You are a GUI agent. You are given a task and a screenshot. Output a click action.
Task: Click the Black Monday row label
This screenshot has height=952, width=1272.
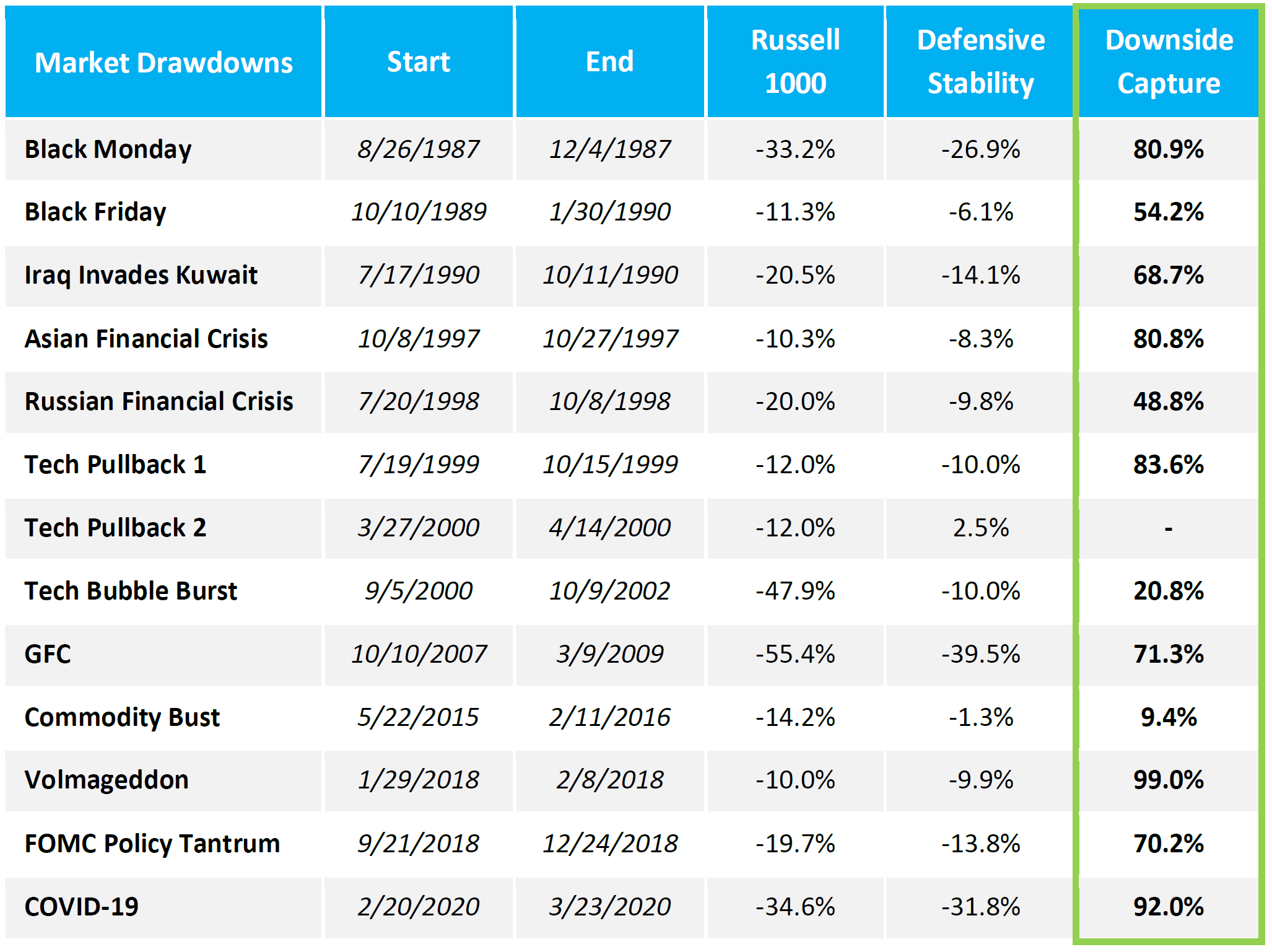point(108,149)
